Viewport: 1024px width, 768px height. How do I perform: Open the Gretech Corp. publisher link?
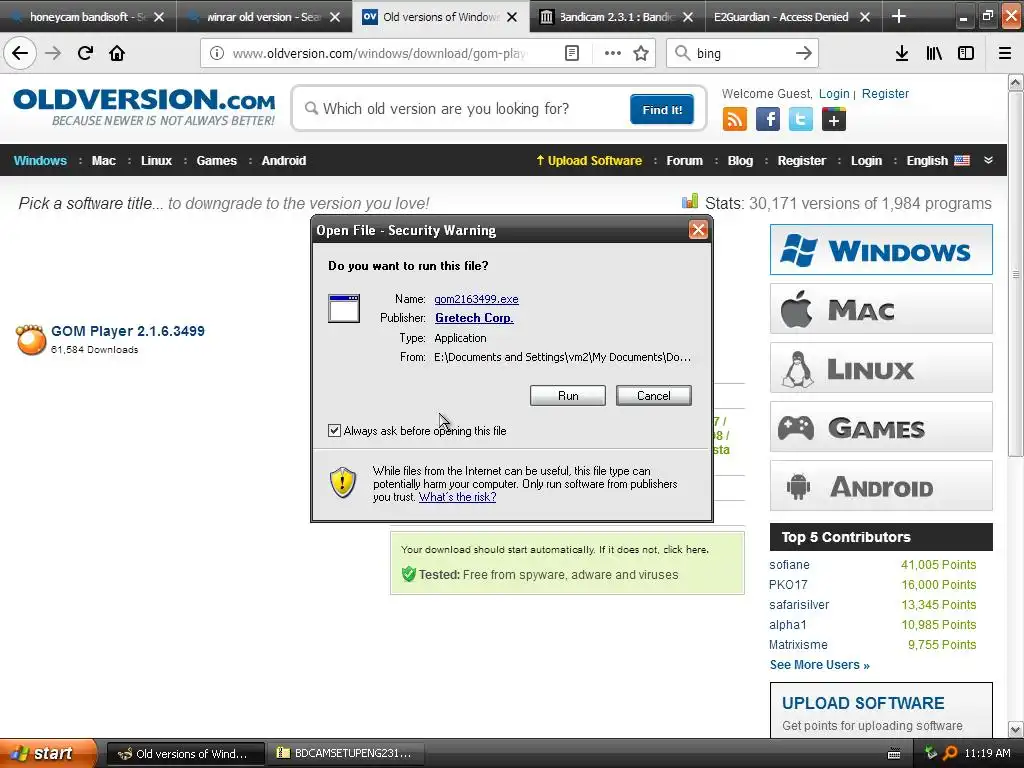point(474,317)
